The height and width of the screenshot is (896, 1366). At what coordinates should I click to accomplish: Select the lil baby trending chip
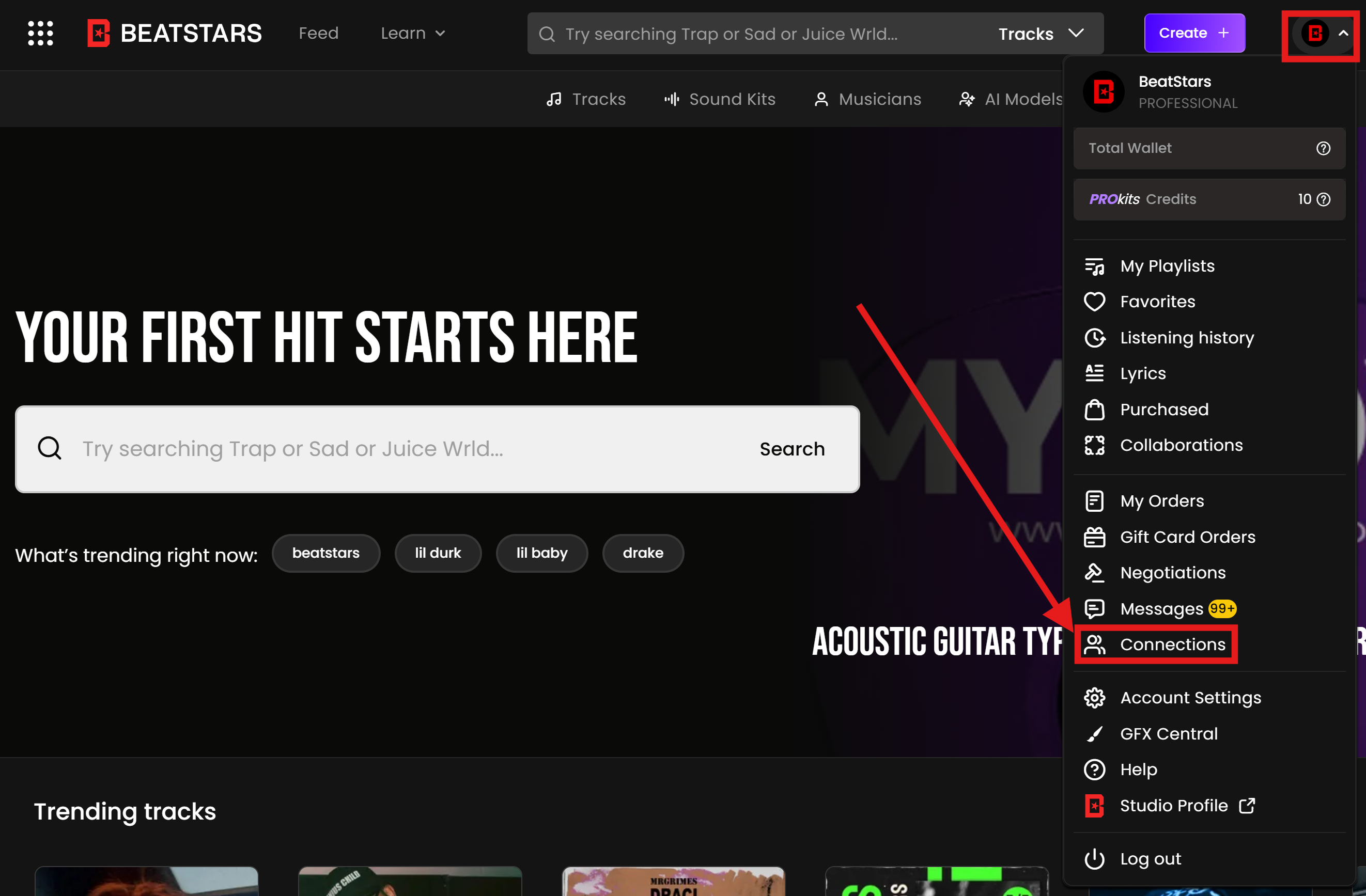point(542,553)
